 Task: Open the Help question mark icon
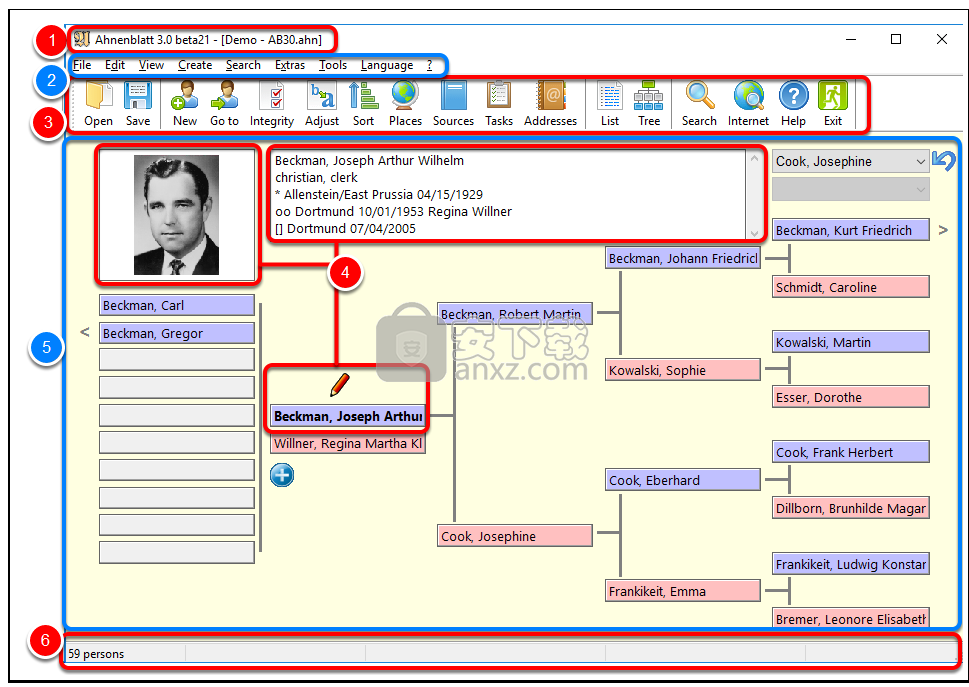click(793, 96)
